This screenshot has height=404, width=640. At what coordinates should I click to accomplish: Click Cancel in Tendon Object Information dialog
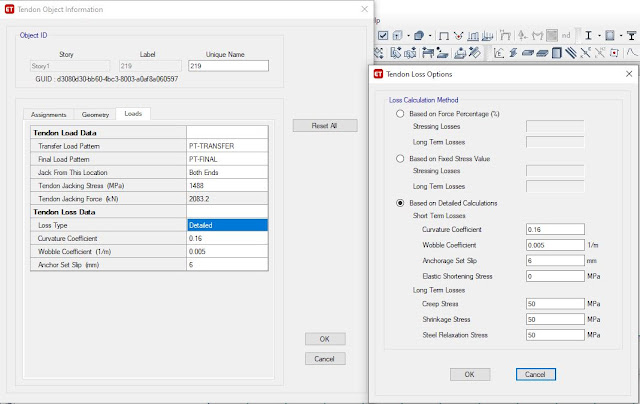325,359
